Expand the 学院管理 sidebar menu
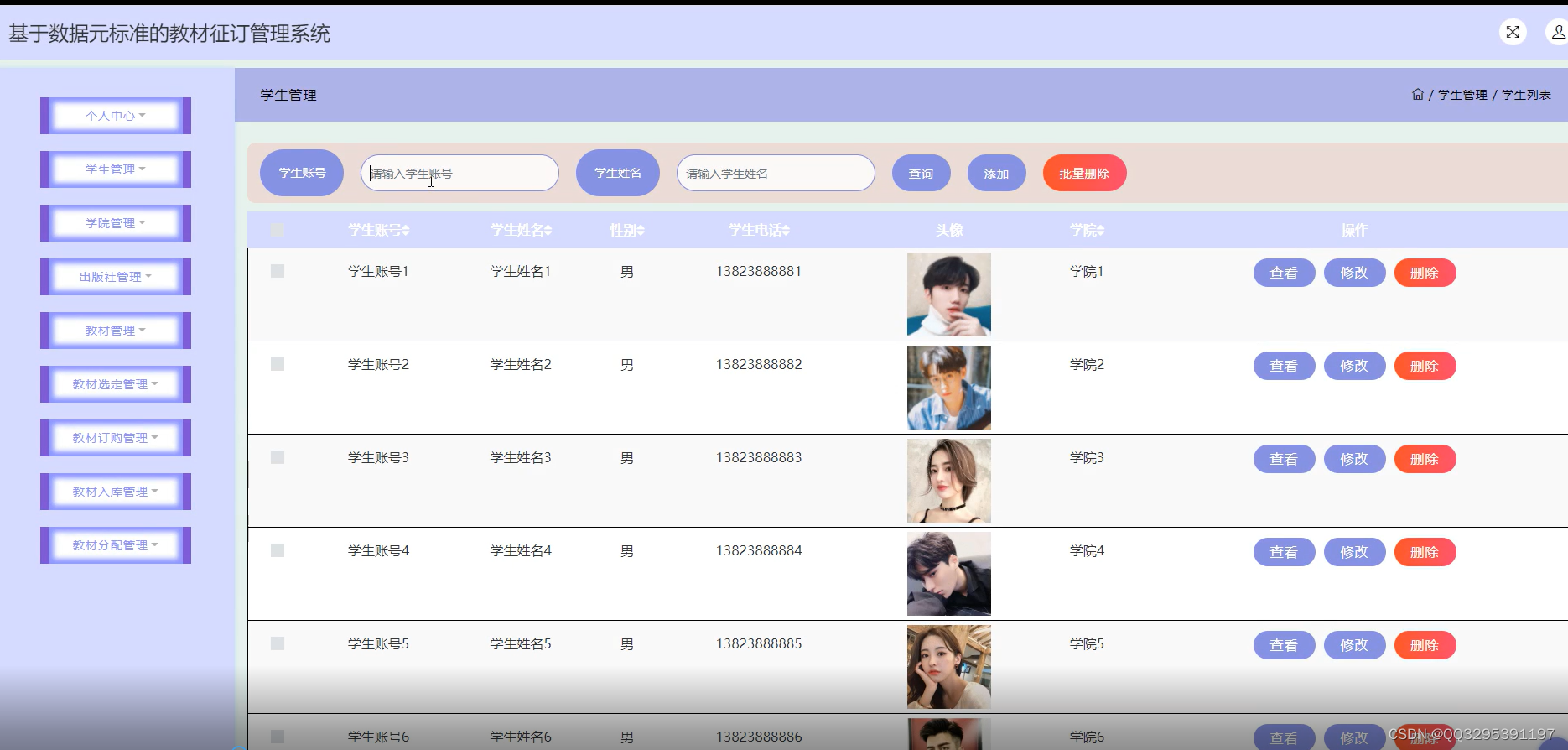Image resolution: width=1568 pixels, height=750 pixels. [x=116, y=223]
